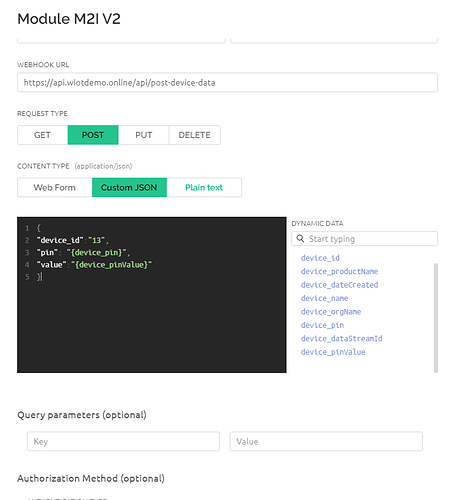
Task: Click the query parameter Key field
Action: pos(123,441)
